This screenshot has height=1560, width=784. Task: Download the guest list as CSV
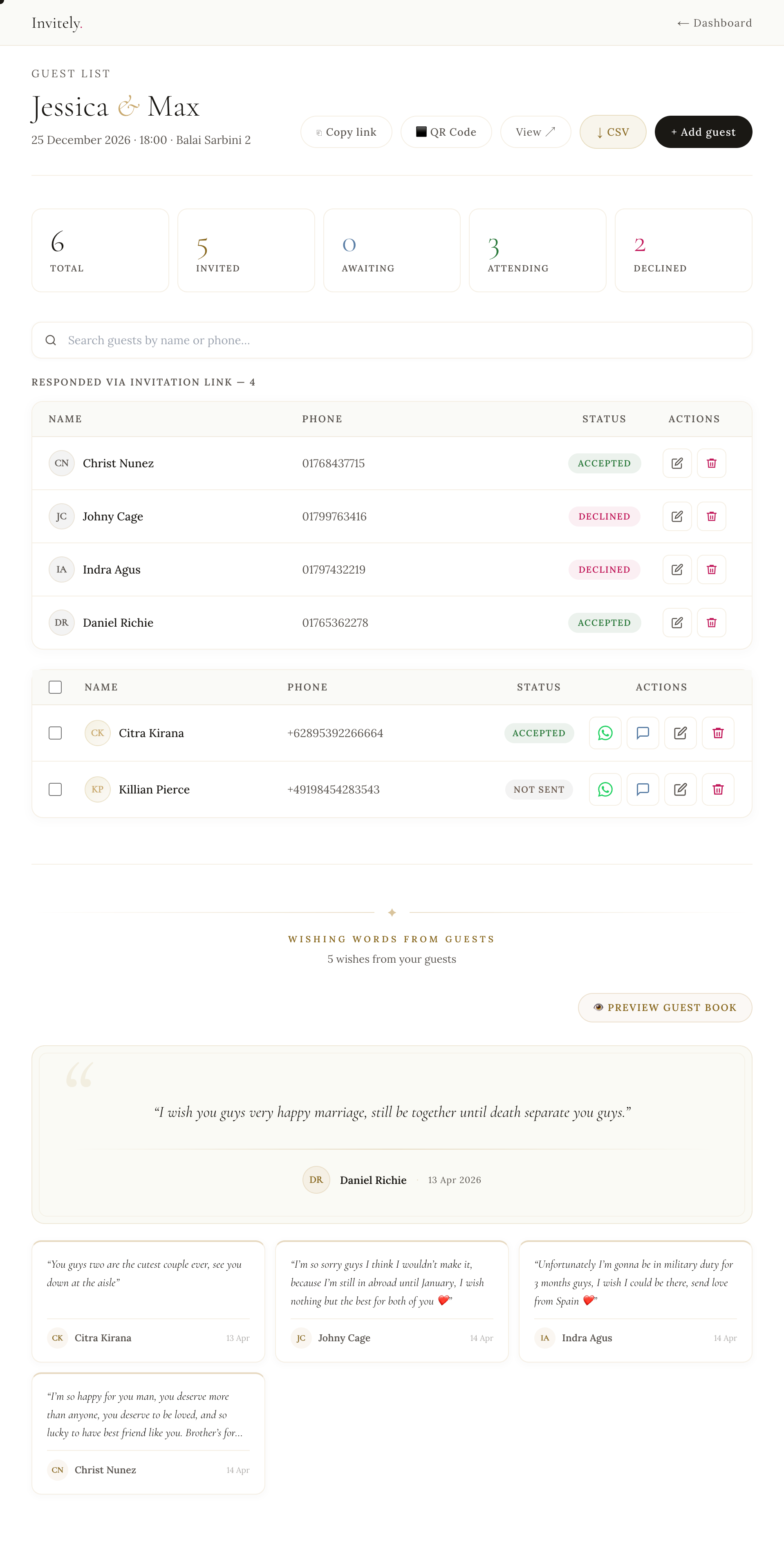click(612, 132)
